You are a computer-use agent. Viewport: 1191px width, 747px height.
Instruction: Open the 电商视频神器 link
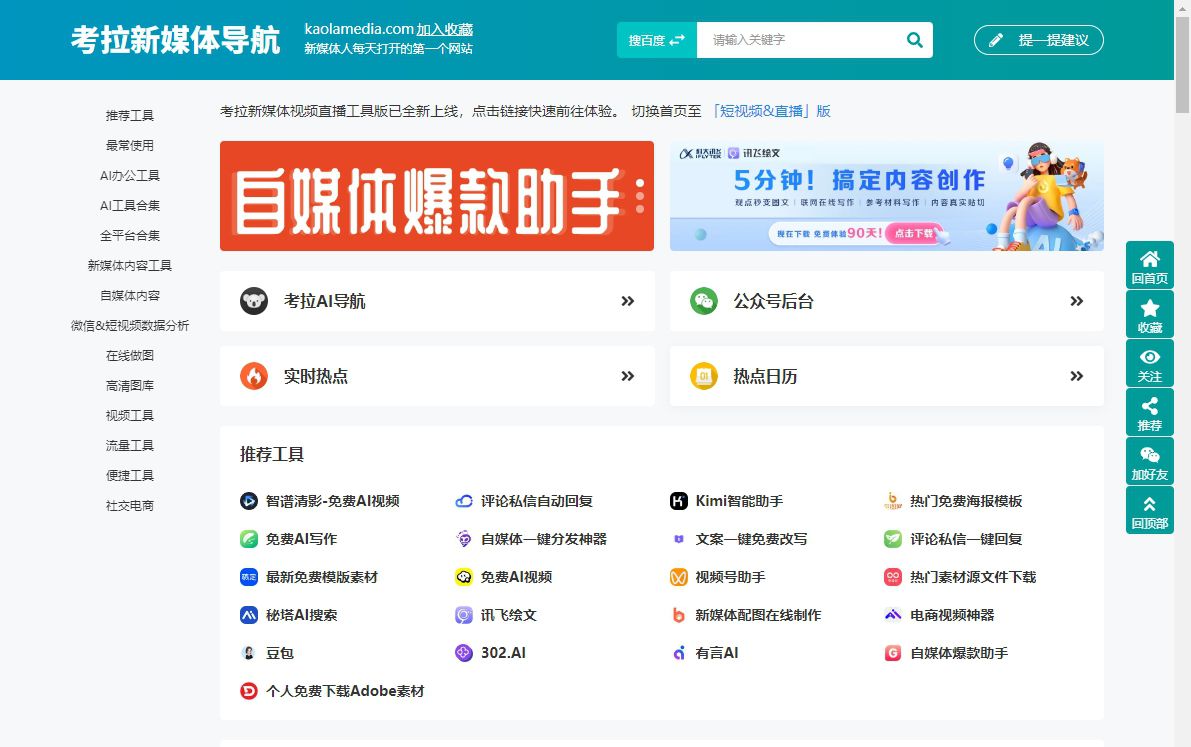tap(952, 615)
